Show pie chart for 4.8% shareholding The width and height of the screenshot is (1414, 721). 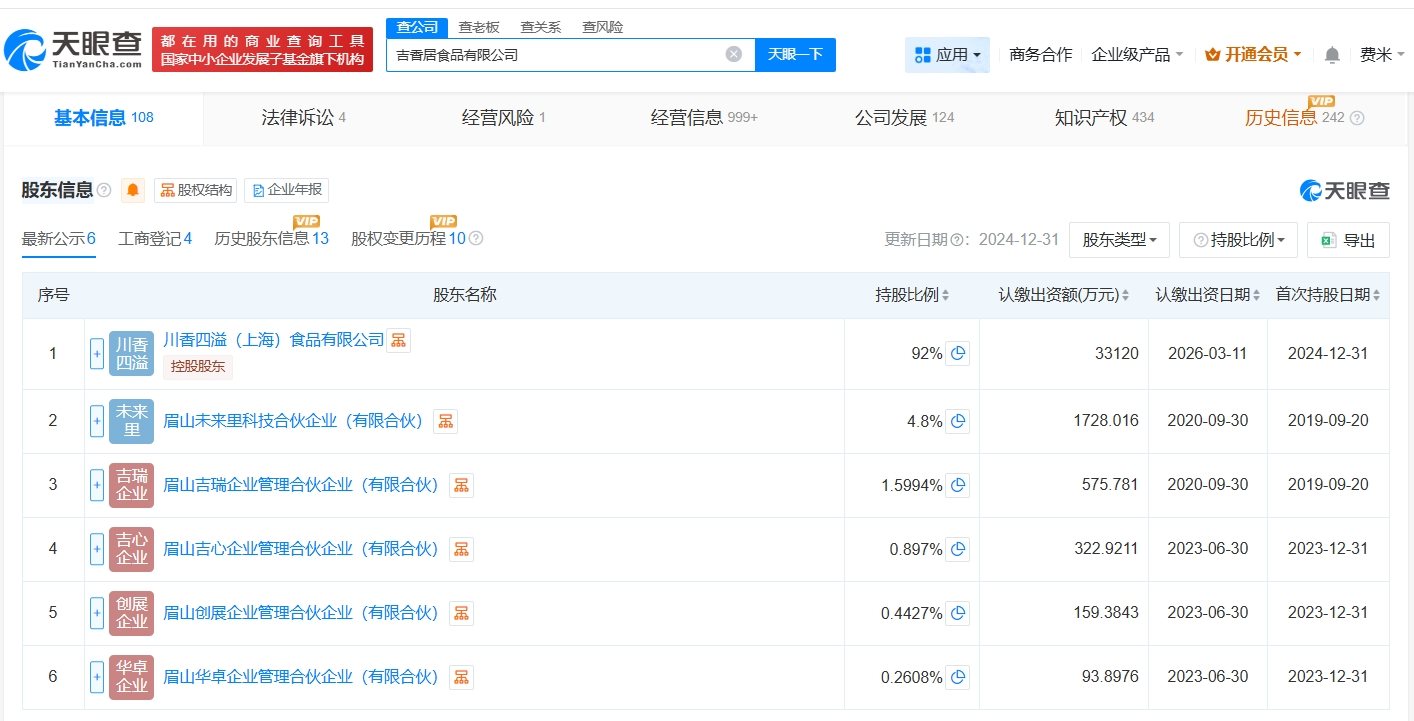957,421
